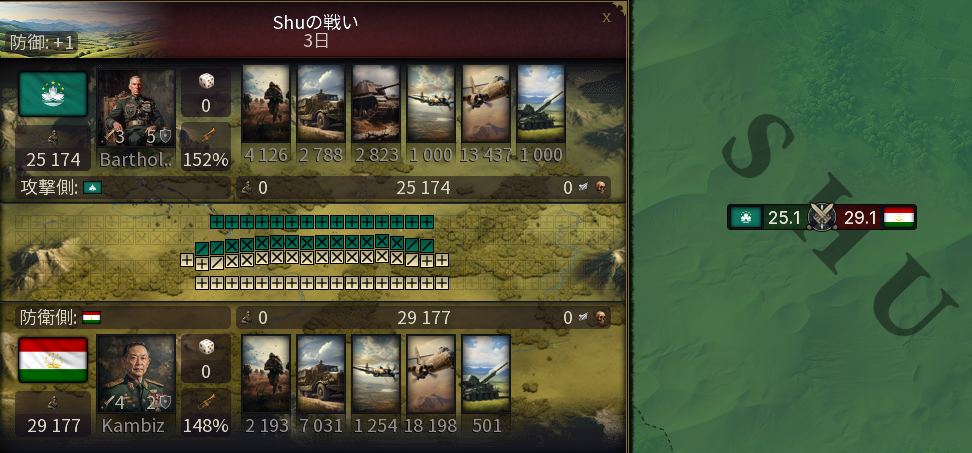The width and height of the screenshot is (972, 453).
Task: Click attacker's skull casualties icon
Action: pyautogui.click(x=600, y=188)
